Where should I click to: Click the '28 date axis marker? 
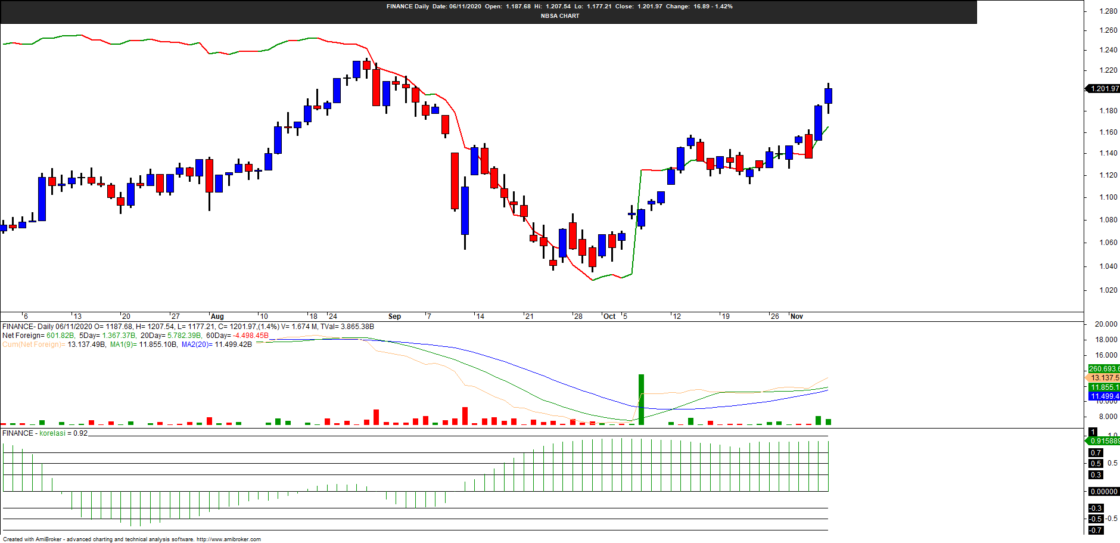click(x=576, y=316)
